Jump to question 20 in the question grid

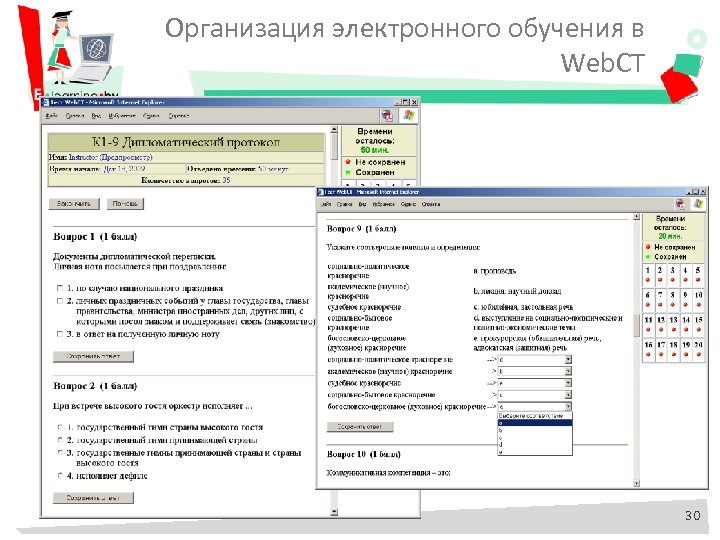click(698, 349)
